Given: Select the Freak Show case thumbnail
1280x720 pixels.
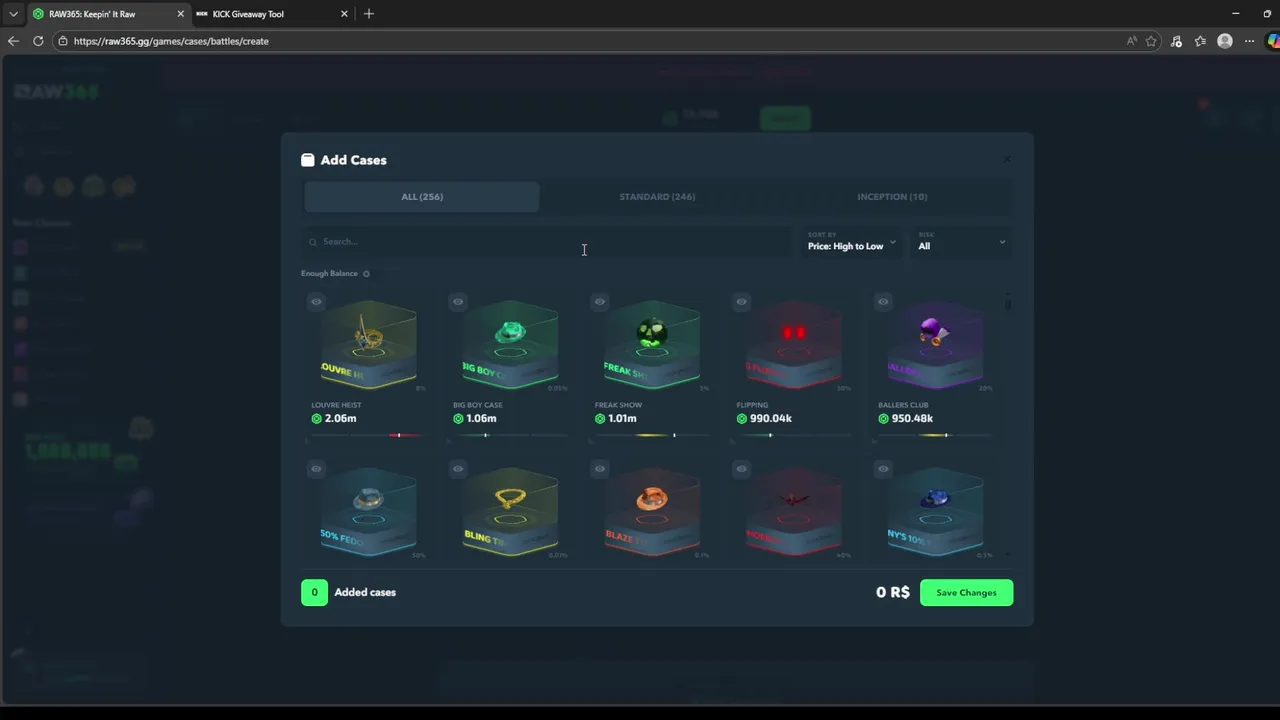Looking at the screenshot, I should [x=652, y=345].
